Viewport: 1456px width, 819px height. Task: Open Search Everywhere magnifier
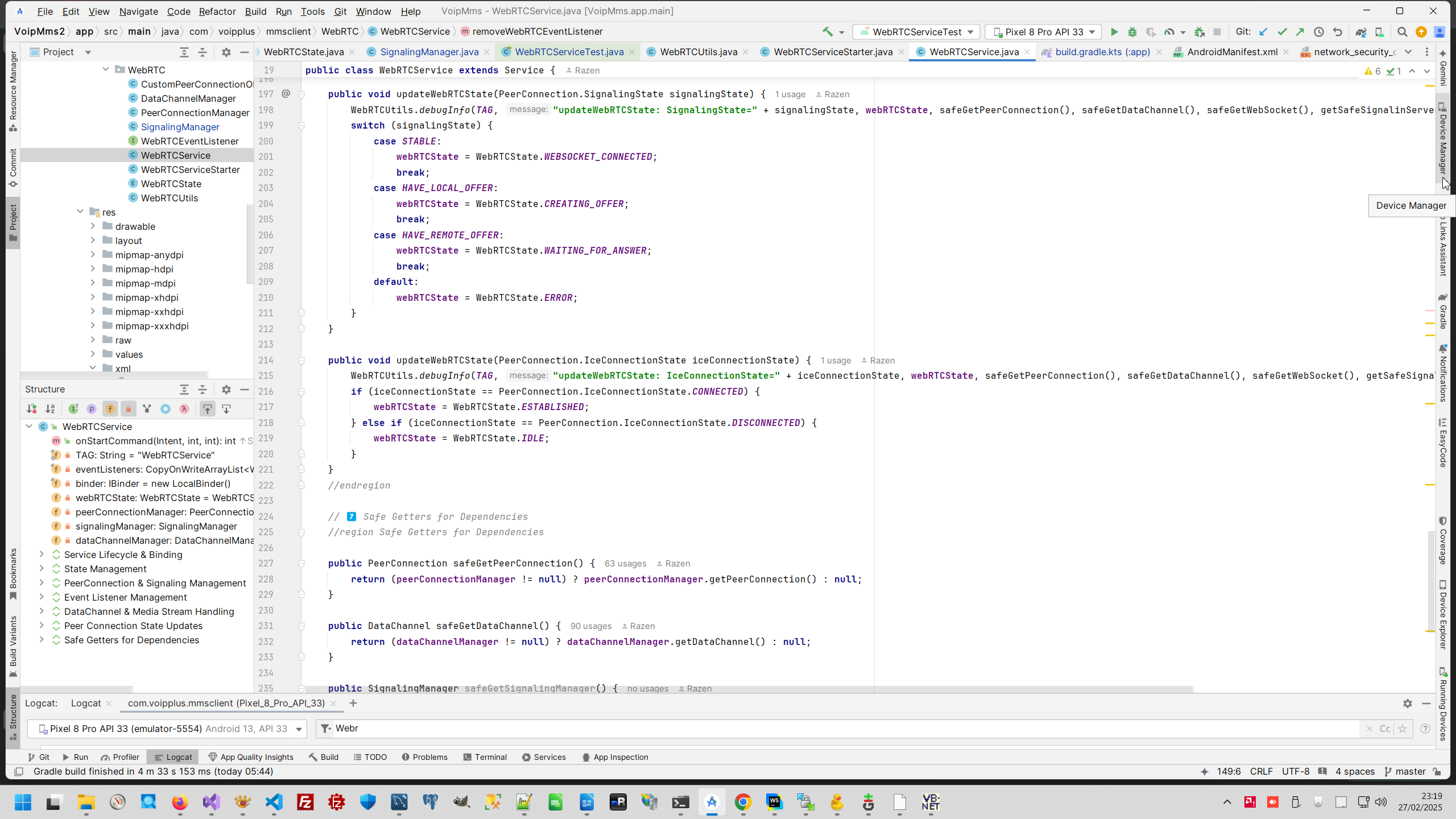point(1402,32)
